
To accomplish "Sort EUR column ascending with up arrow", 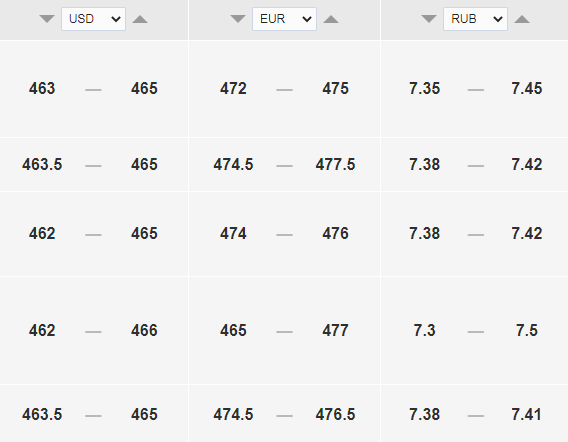I will pyautogui.click(x=331, y=19).
